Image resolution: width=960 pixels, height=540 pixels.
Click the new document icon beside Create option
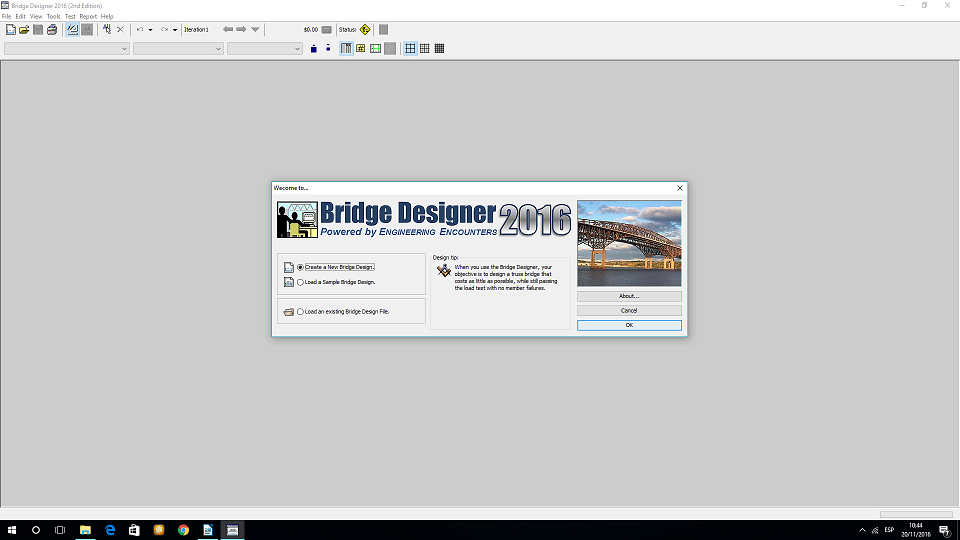coord(289,268)
